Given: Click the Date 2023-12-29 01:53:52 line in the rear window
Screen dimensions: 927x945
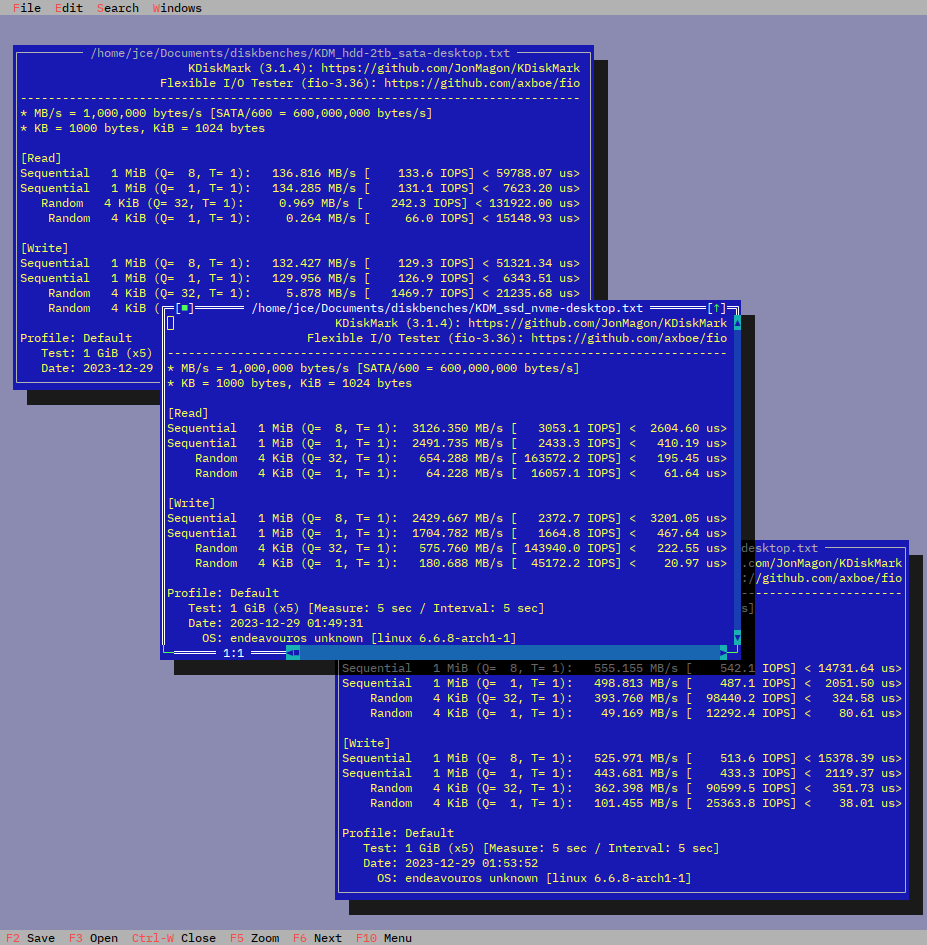Looking at the screenshot, I should point(450,863).
